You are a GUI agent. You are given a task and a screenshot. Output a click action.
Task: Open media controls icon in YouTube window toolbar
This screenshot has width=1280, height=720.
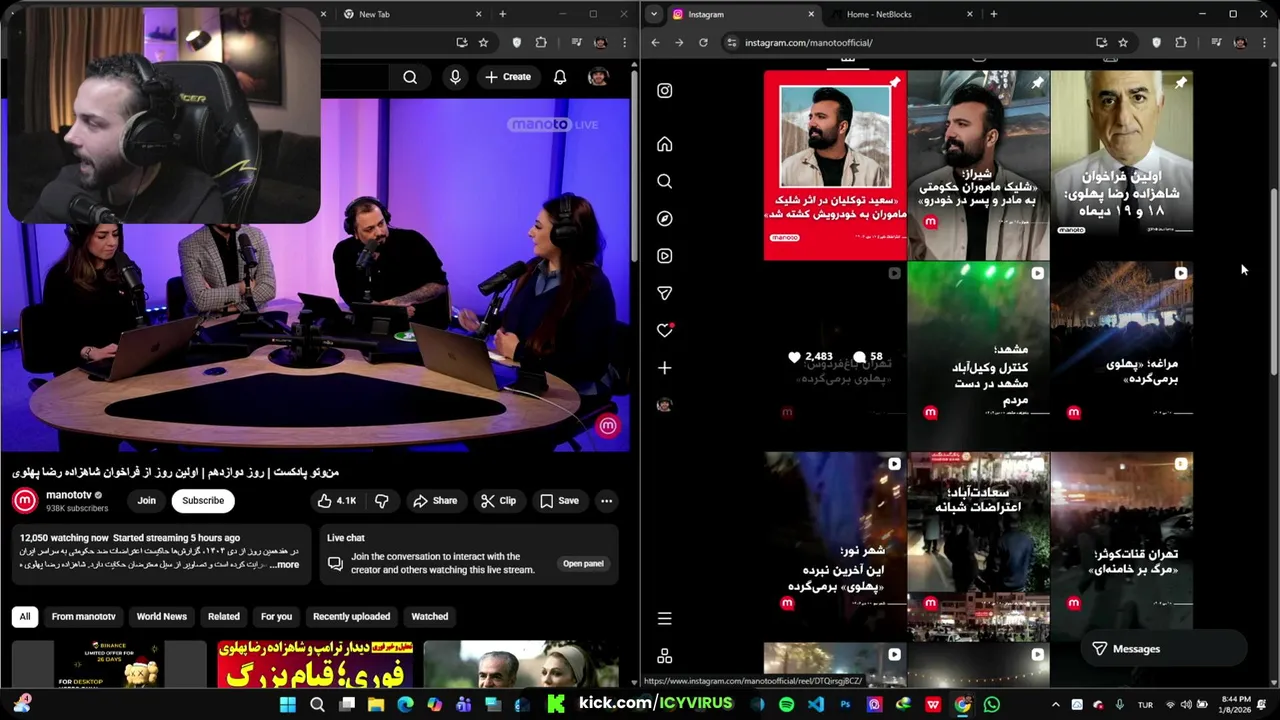click(x=577, y=43)
